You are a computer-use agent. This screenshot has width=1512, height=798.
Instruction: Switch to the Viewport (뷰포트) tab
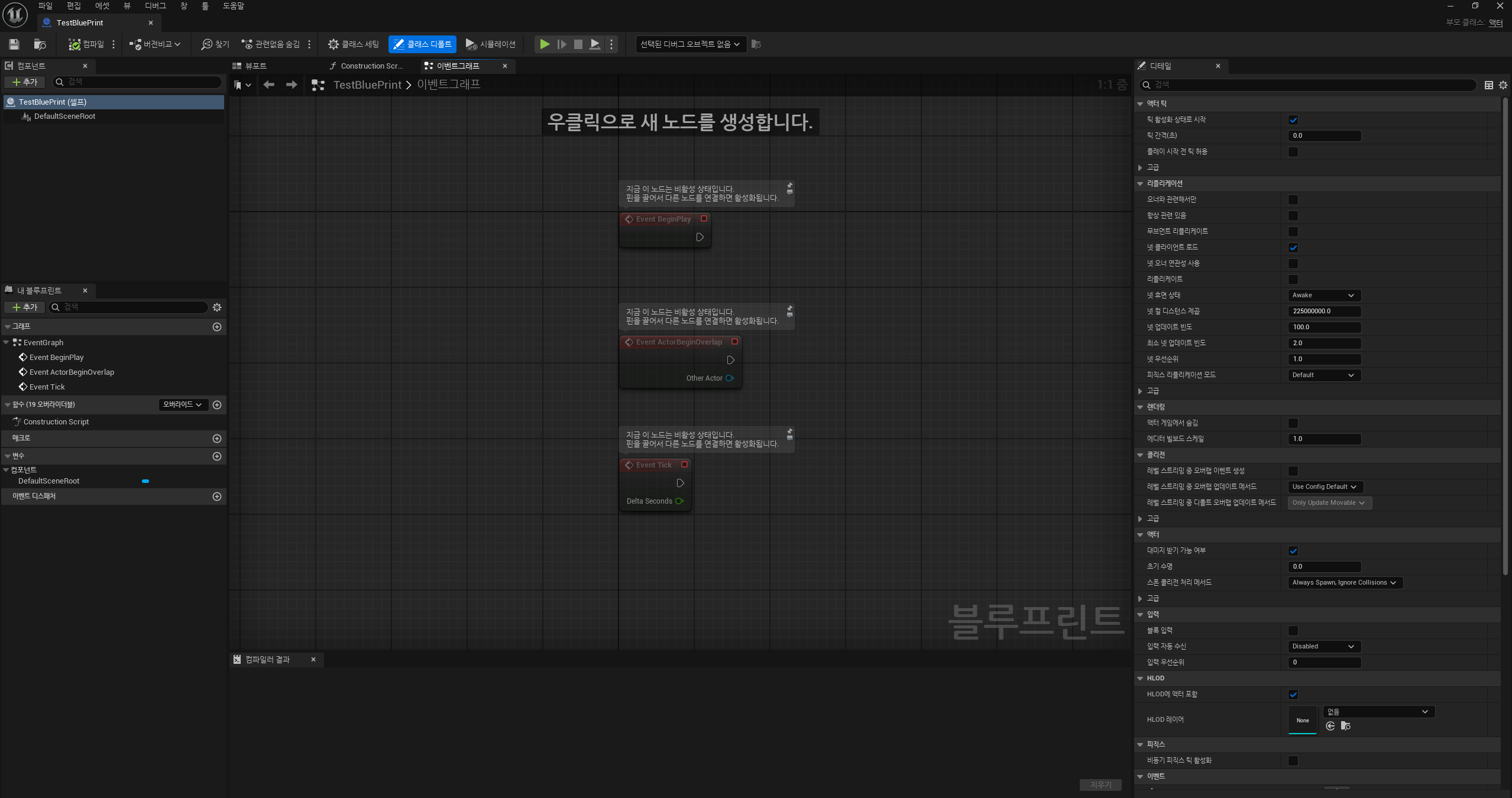pyautogui.click(x=255, y=66)
